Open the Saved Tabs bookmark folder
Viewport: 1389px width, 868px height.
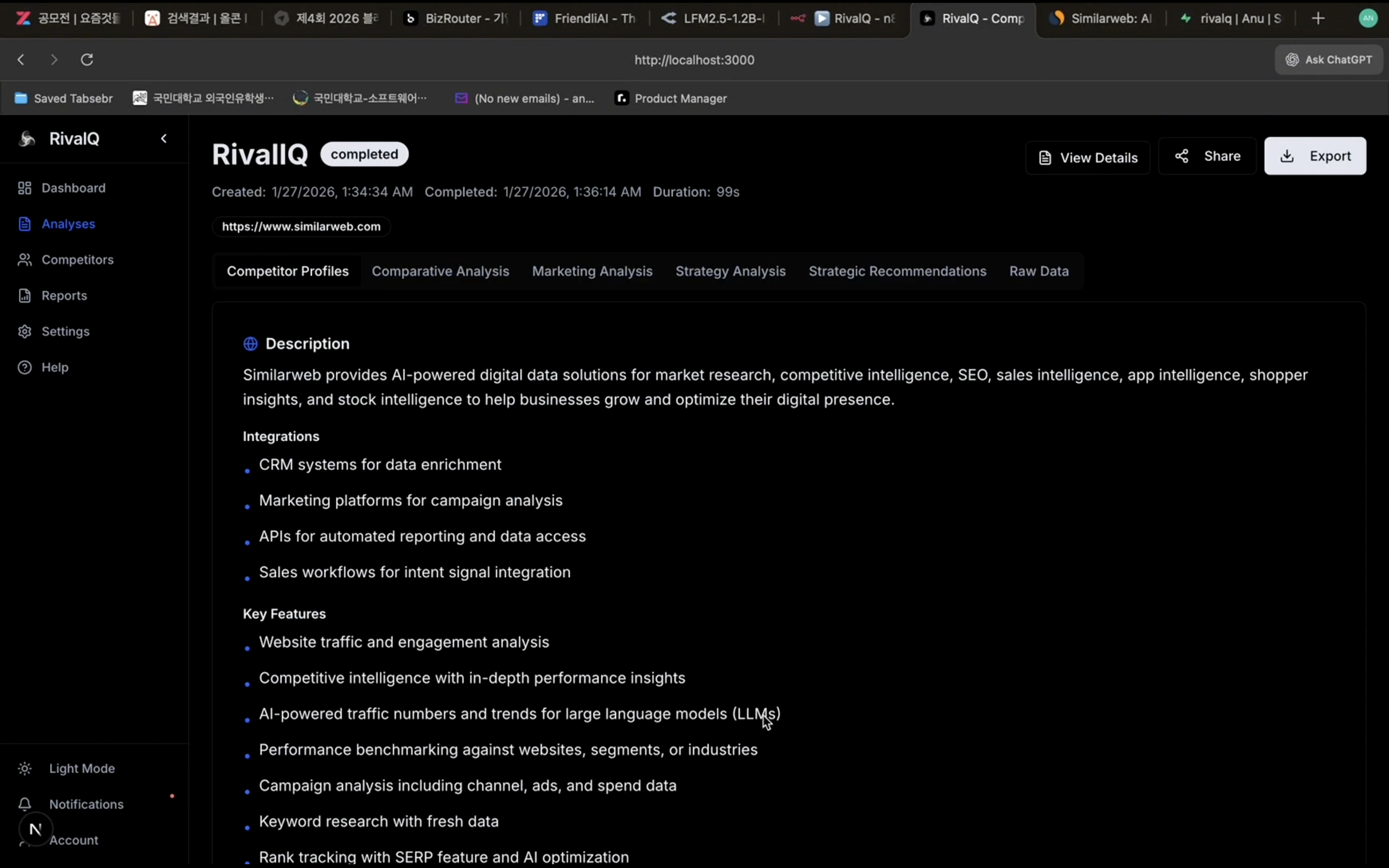pos(63,98)
